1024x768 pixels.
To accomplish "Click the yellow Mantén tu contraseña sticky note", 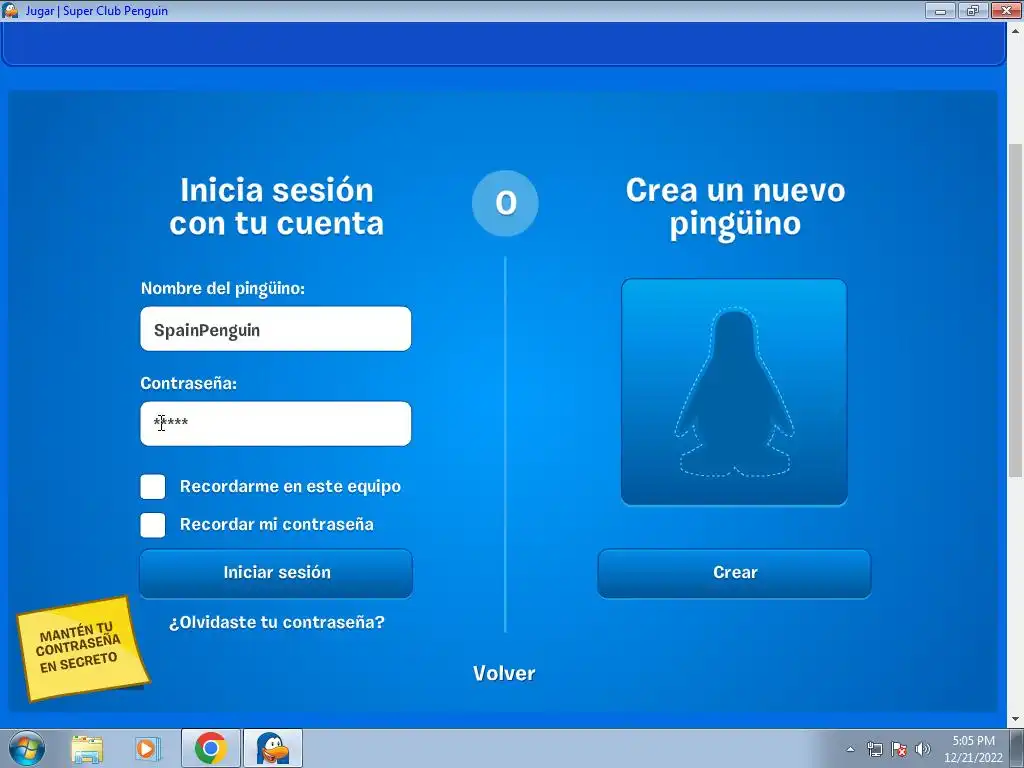I will (x=82, y=648).
